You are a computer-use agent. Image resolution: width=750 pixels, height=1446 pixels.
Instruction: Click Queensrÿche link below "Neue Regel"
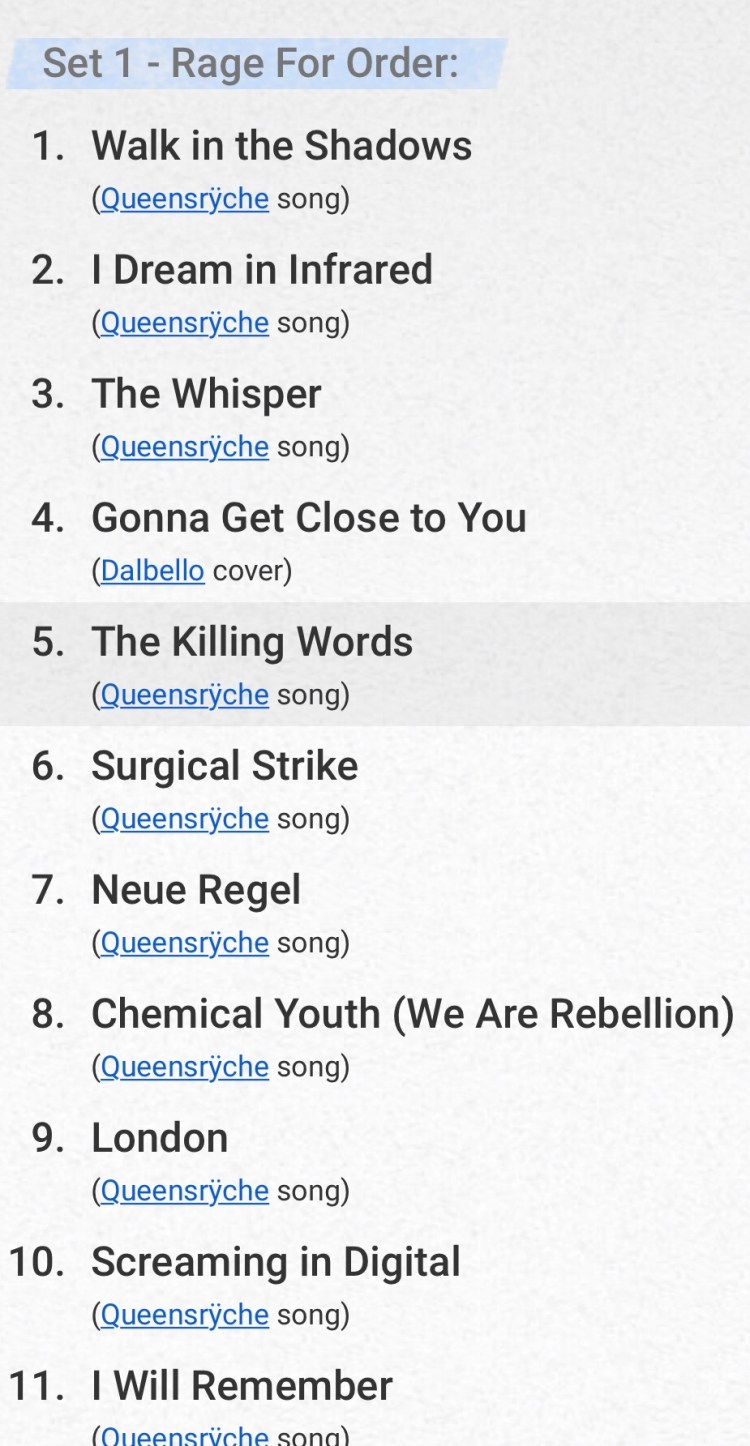click(184, 943)
